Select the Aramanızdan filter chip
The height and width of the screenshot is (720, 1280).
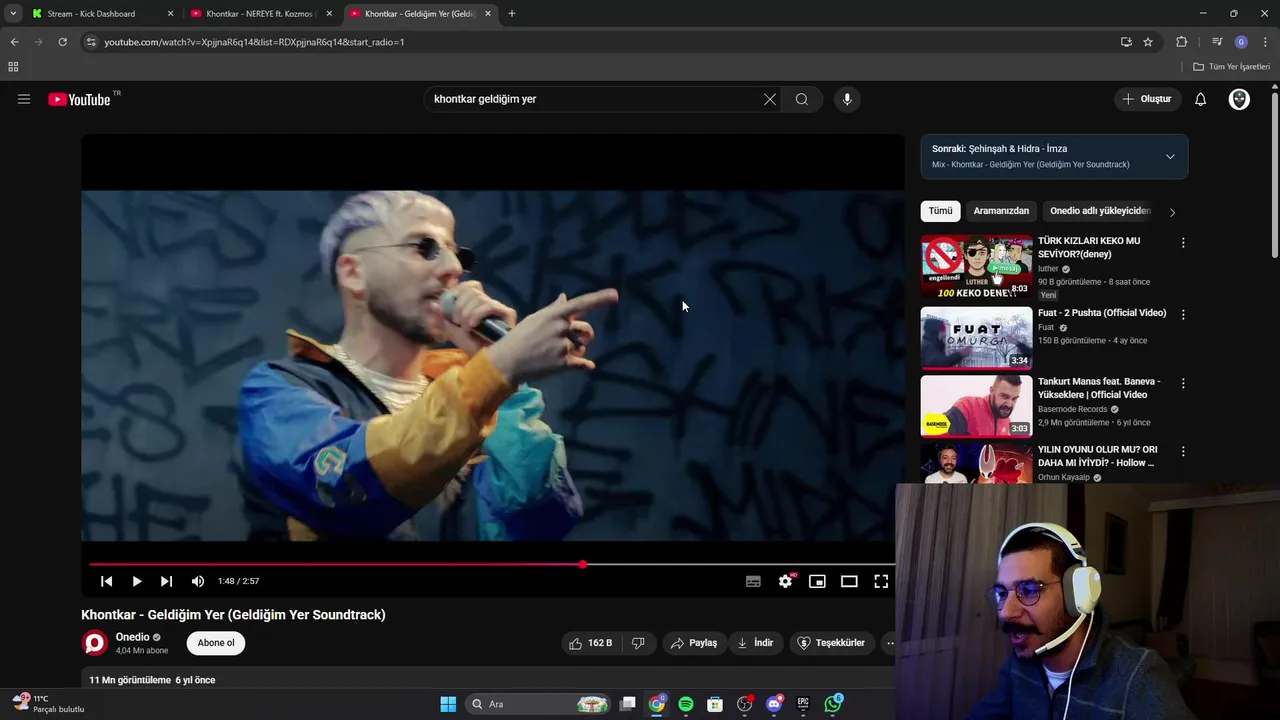(x=1001, y=211)
